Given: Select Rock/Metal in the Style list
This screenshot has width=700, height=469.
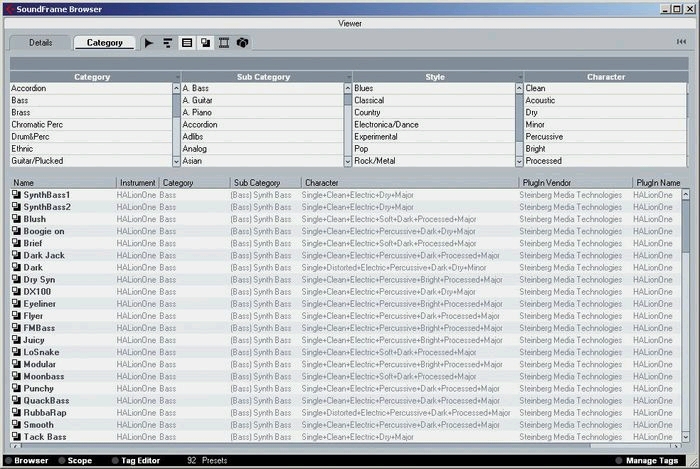Looking at the screenshot, I should (434, 161).
